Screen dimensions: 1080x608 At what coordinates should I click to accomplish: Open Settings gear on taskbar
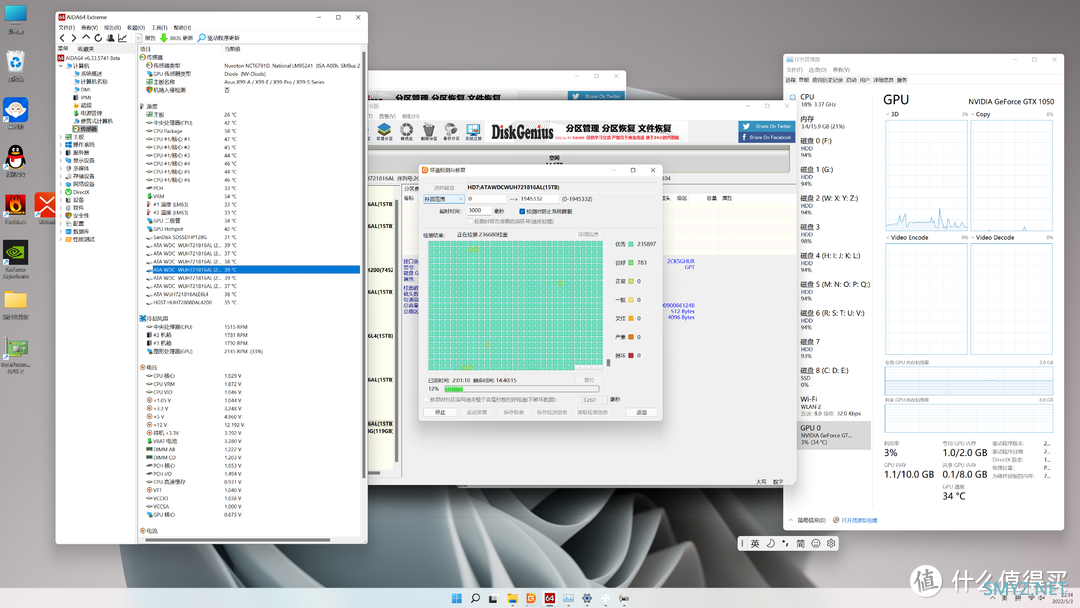pos(587,598)
